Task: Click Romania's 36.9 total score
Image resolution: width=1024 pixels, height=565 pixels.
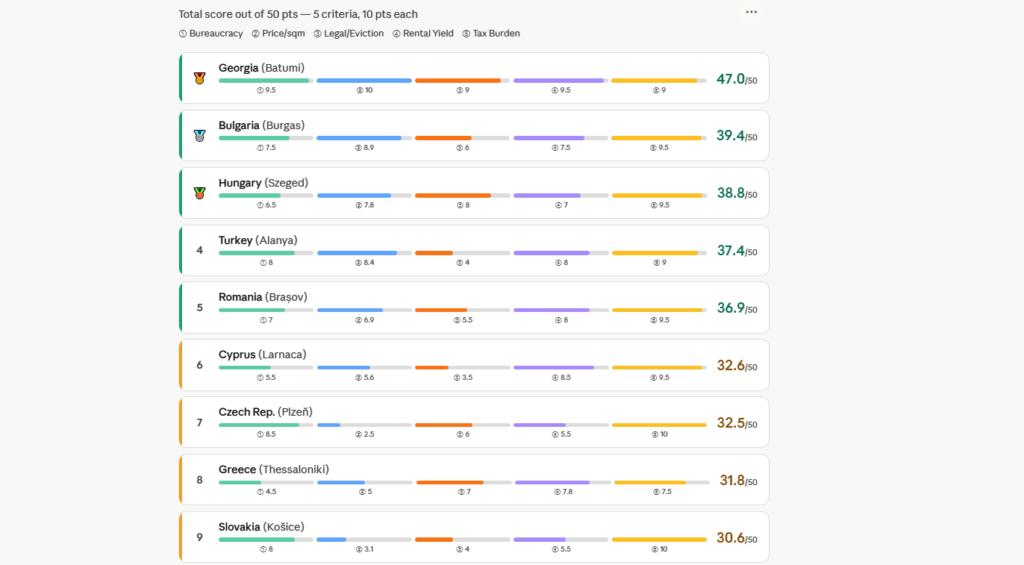Action: [x=737, y=308]
